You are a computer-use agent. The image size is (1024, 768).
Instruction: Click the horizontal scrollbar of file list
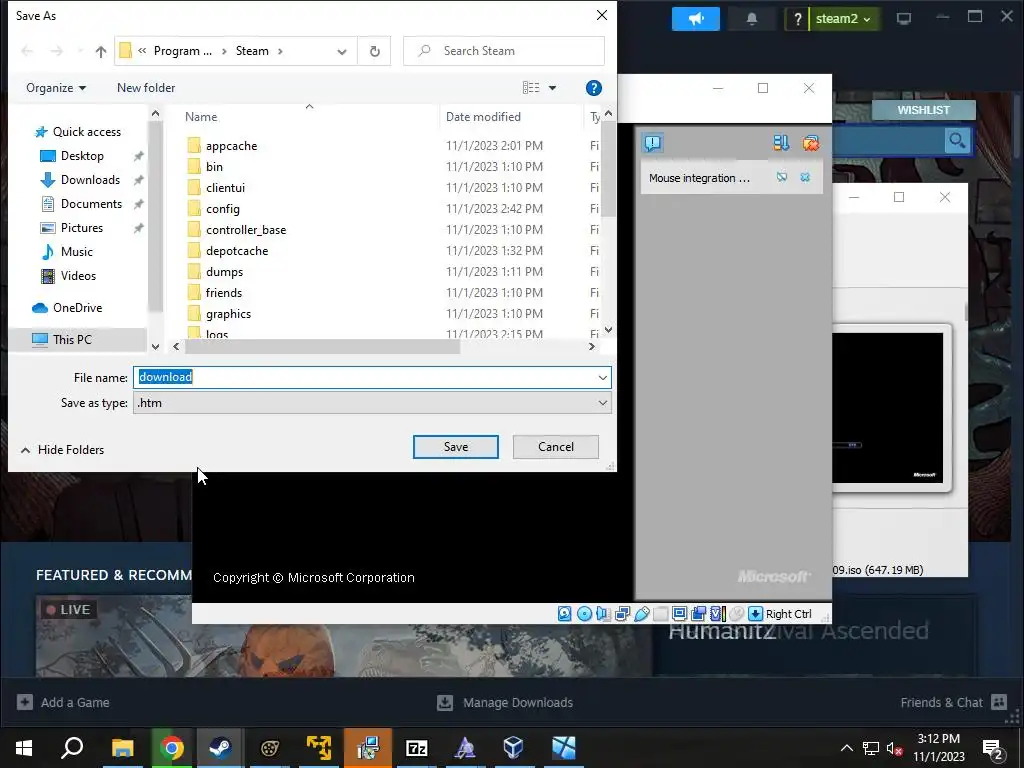[323, 347]
